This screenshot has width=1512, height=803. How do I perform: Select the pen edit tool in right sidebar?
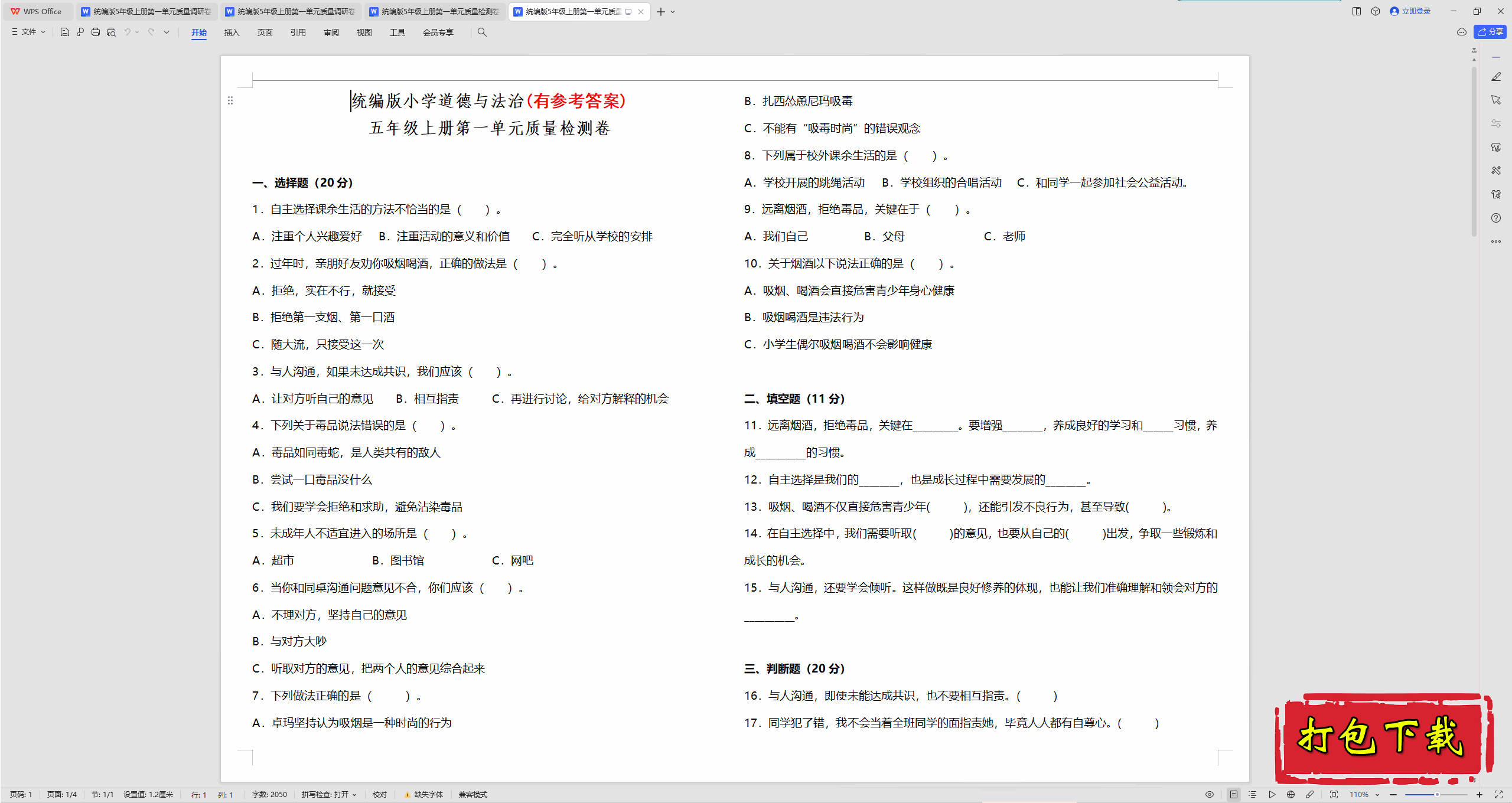pyautogui.click(x=1496, y=77)
